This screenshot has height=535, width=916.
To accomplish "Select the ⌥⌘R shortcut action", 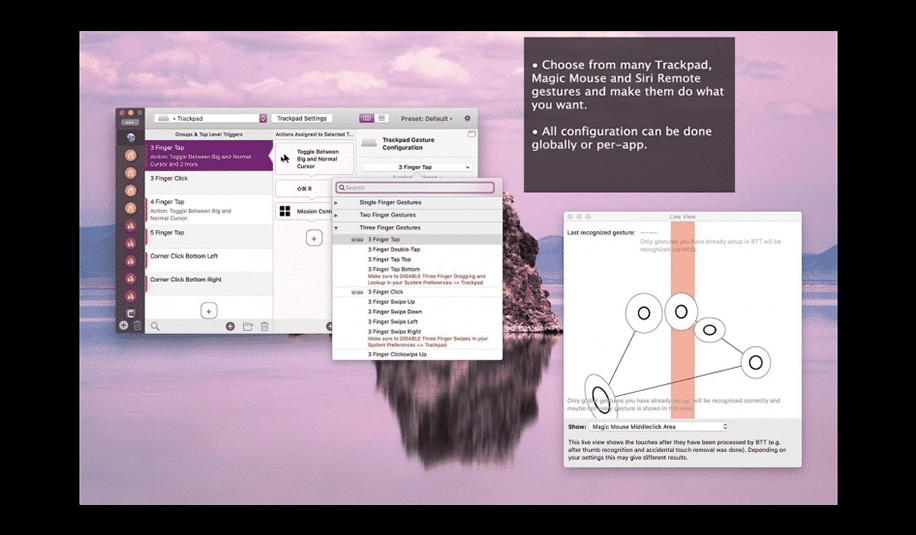I will (x=304, y=189).
